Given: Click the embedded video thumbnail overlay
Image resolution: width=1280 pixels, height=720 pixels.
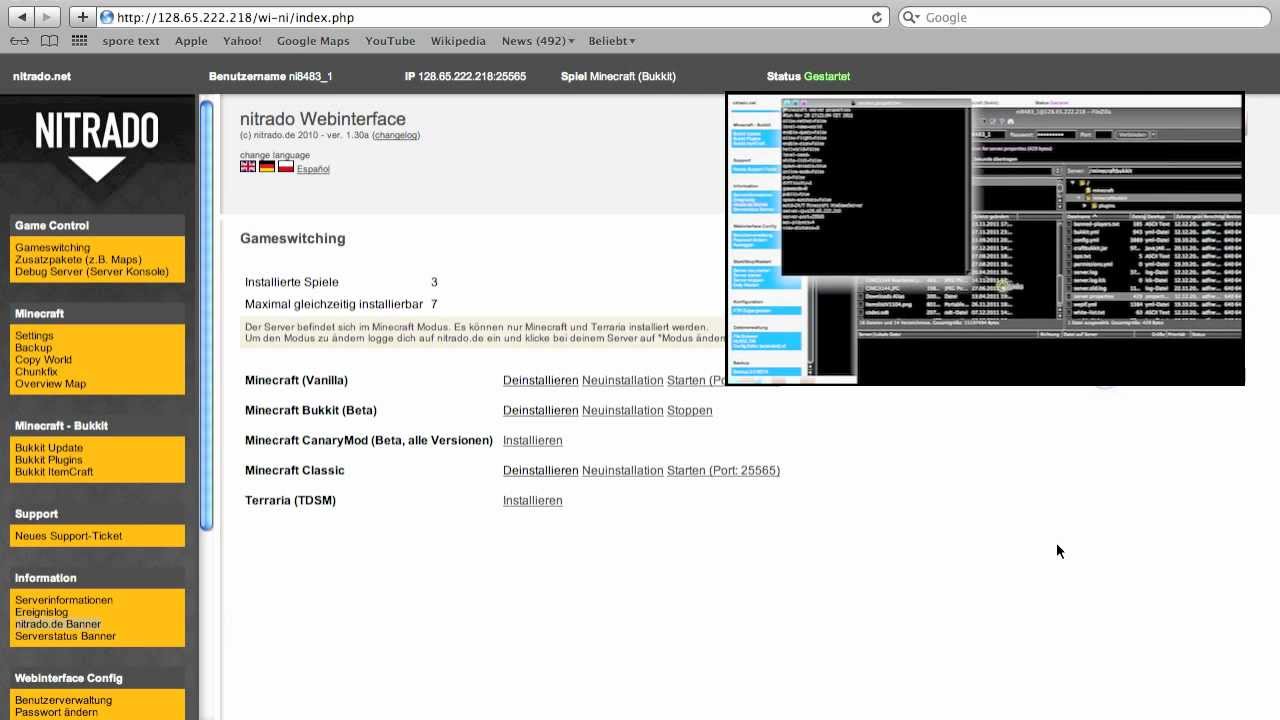Looking at the screenshot, I should (x=985, y=238).
